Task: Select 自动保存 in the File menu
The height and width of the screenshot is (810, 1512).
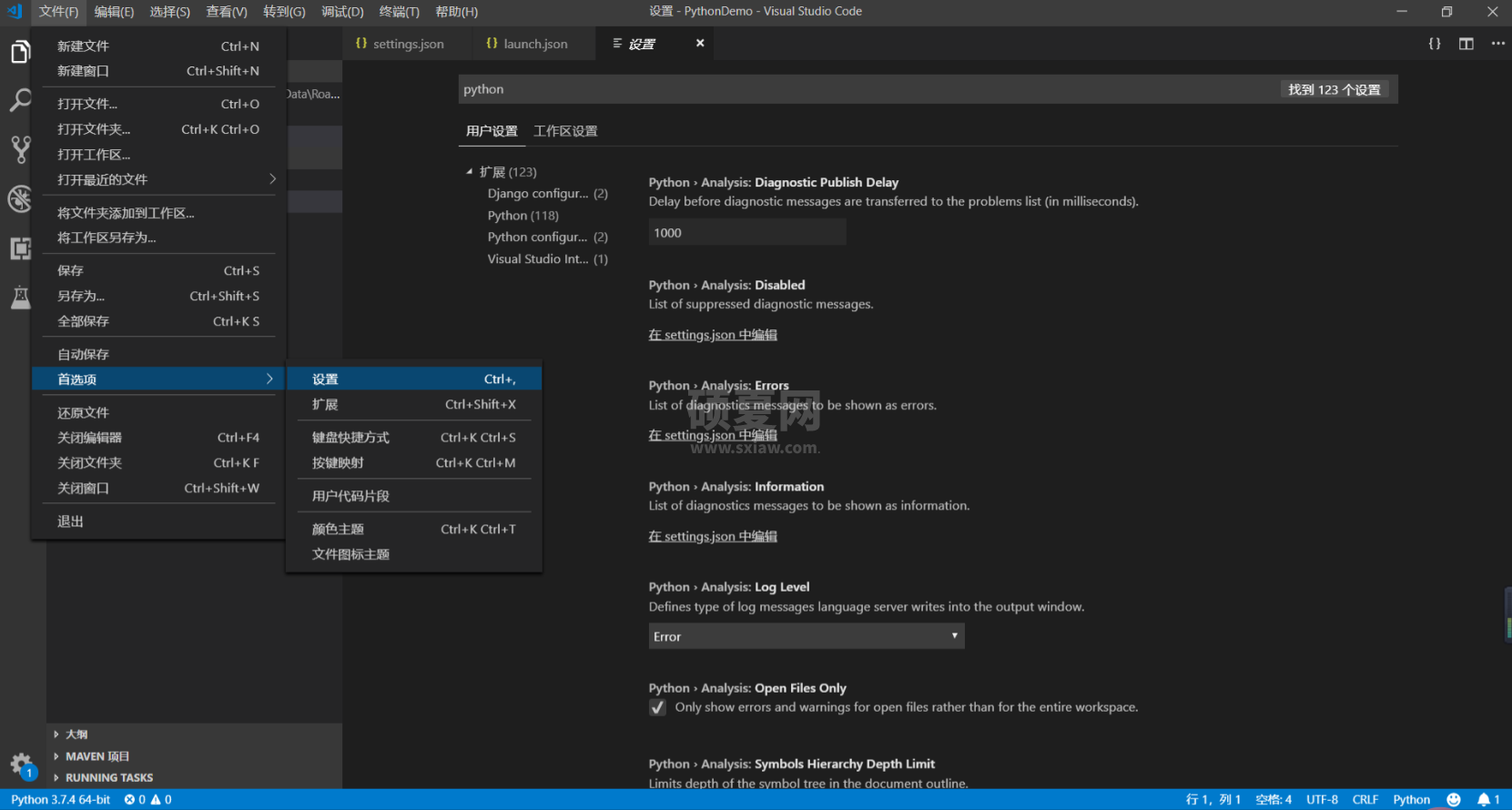Action: point(158,354)
